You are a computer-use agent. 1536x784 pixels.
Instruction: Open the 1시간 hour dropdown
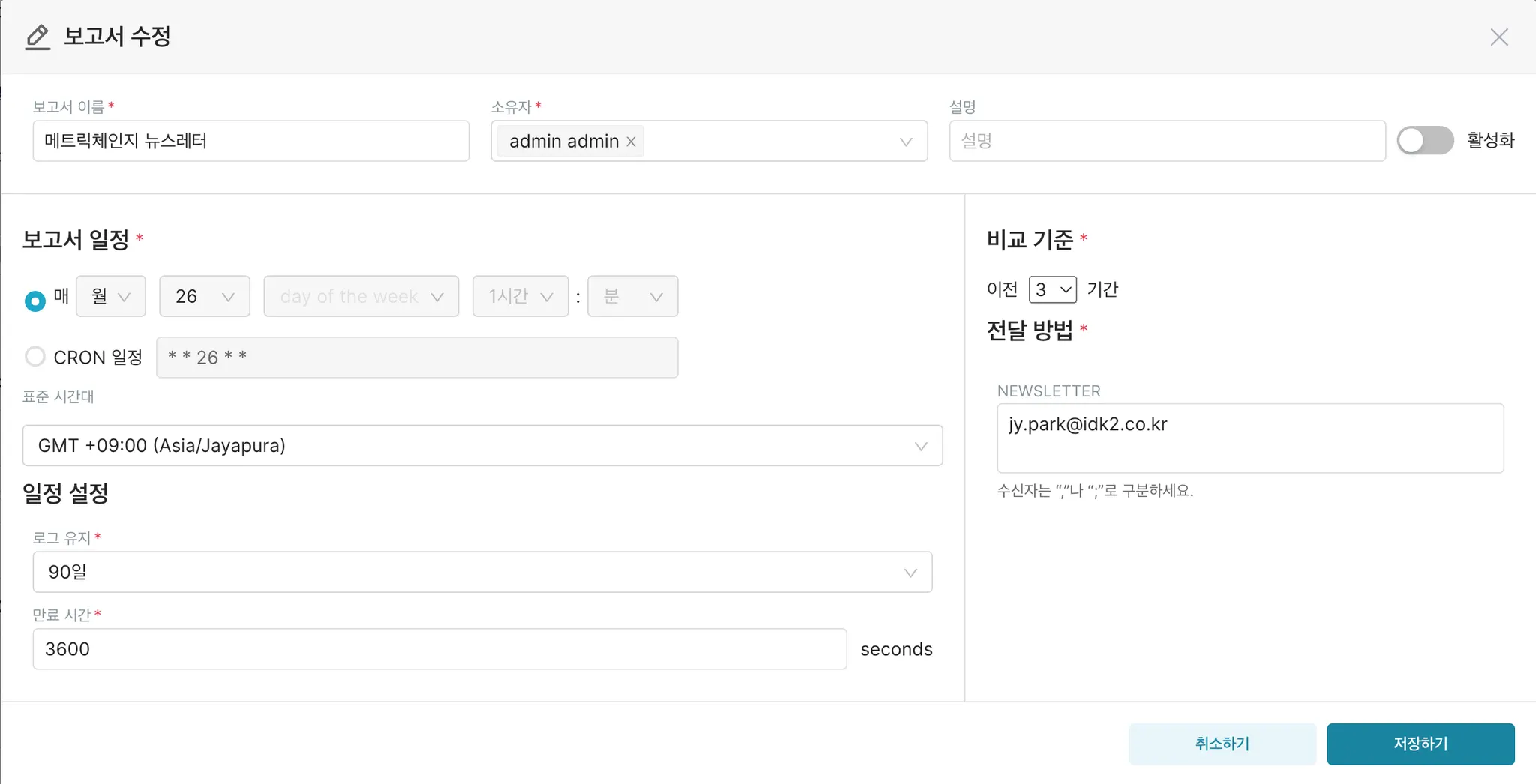[x=520, y=297]
